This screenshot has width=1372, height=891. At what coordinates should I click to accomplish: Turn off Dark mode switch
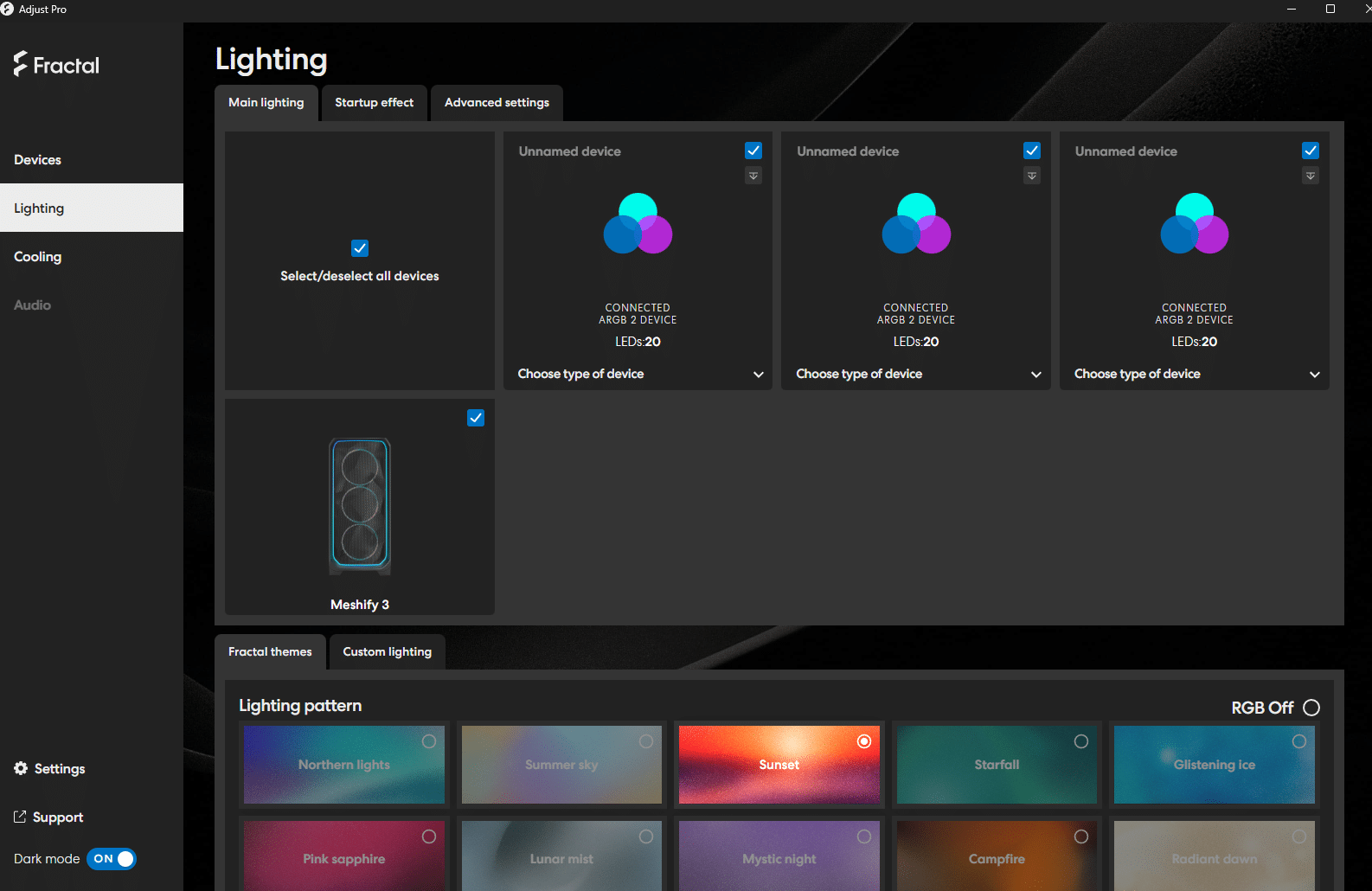pos(112,859)
